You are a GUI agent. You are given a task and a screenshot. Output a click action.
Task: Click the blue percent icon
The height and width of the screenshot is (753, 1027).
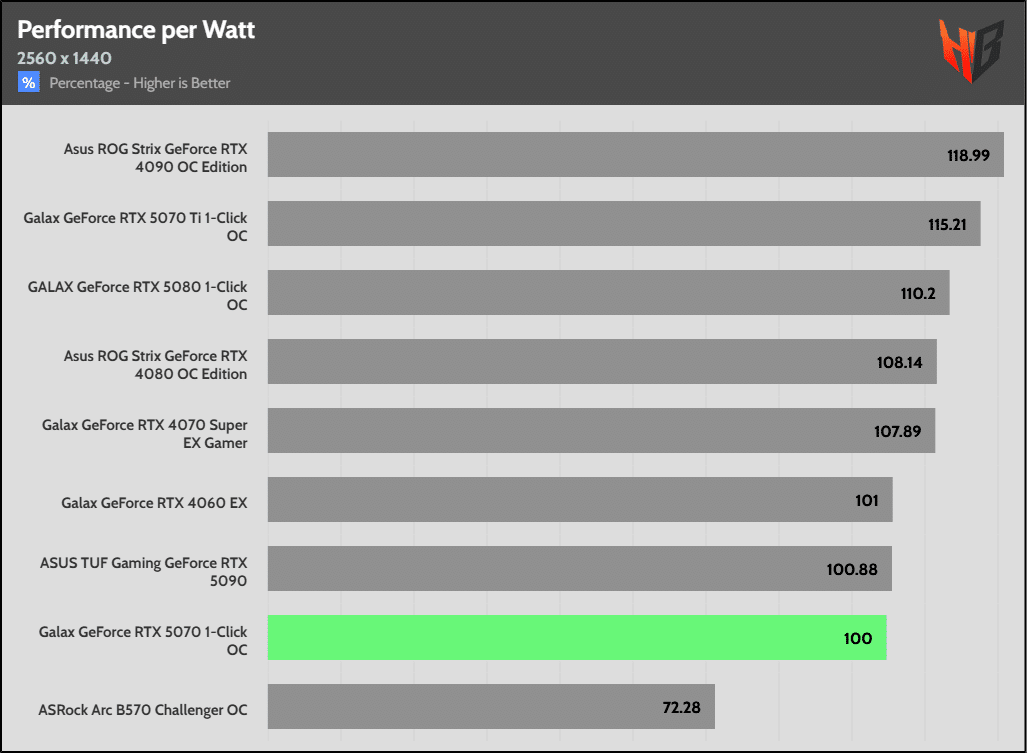click(28, 83)
